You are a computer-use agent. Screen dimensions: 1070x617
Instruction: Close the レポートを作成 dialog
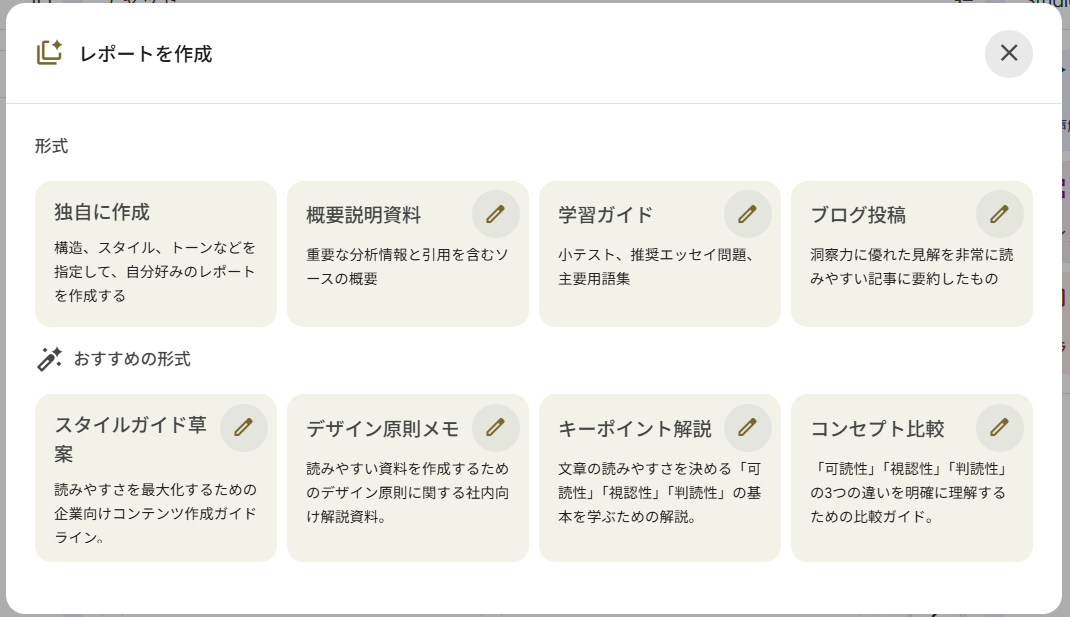(x=1008, y=53)
